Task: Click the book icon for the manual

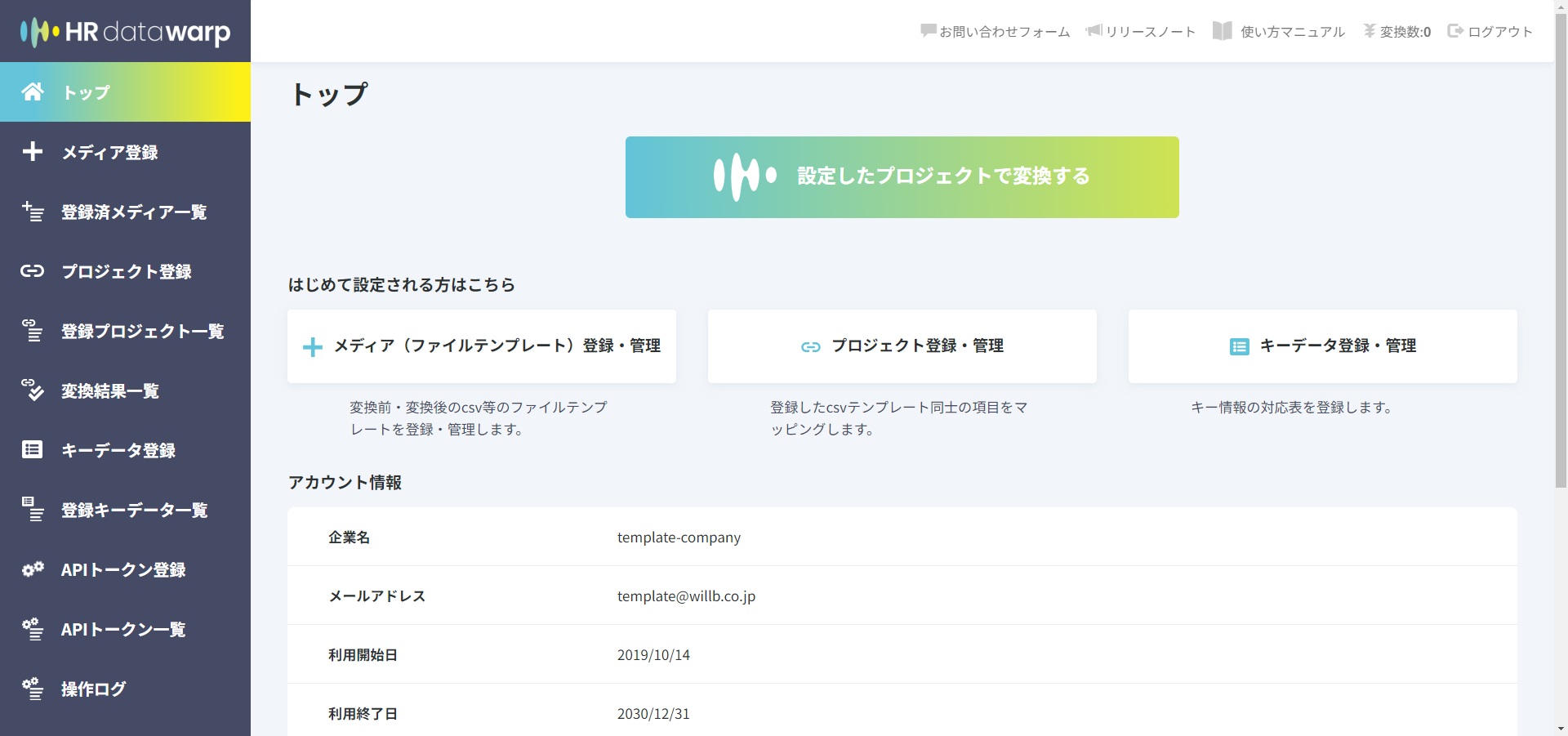Action: pos(1223,31)
